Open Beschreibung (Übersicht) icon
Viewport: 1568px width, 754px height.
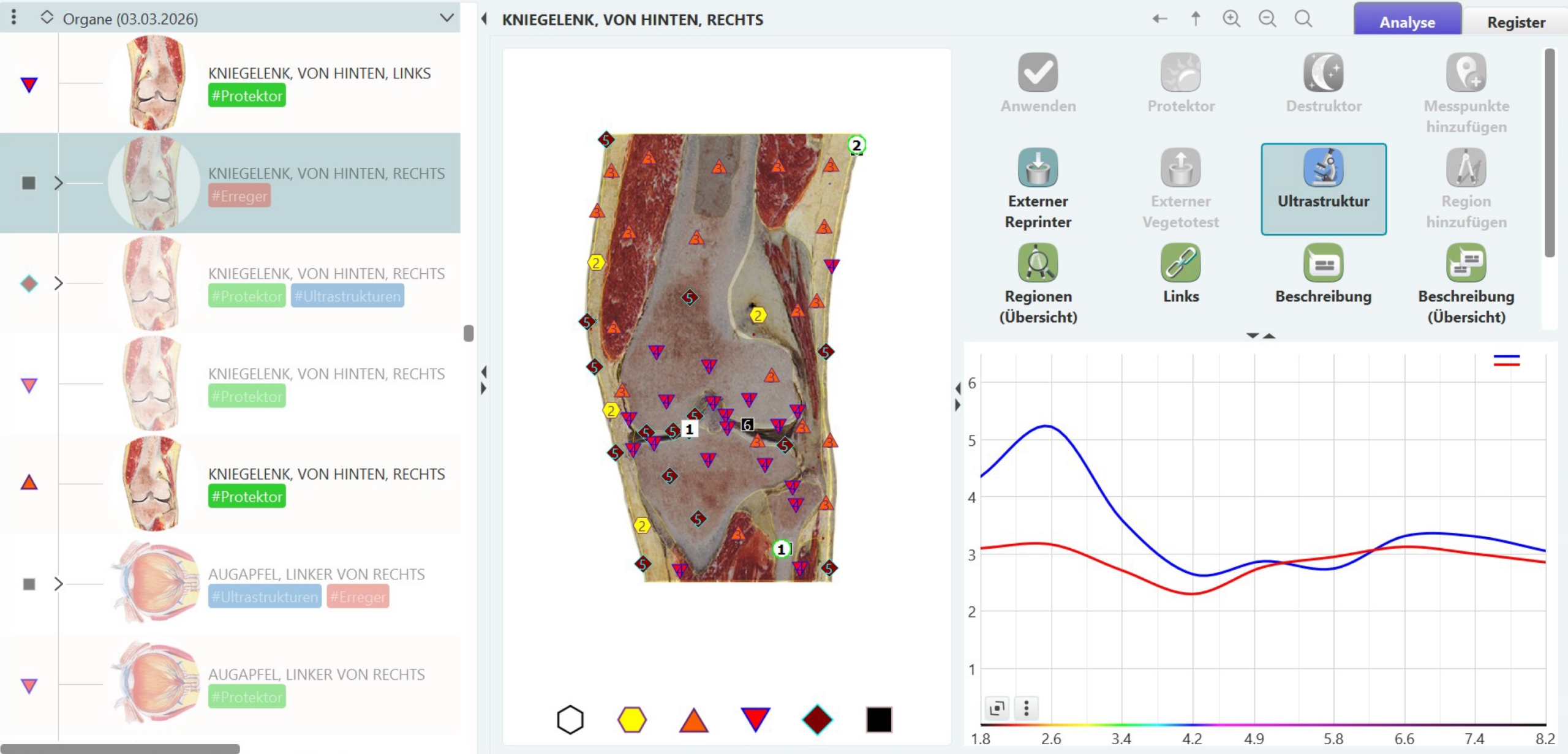click(x=1466, y=263)
